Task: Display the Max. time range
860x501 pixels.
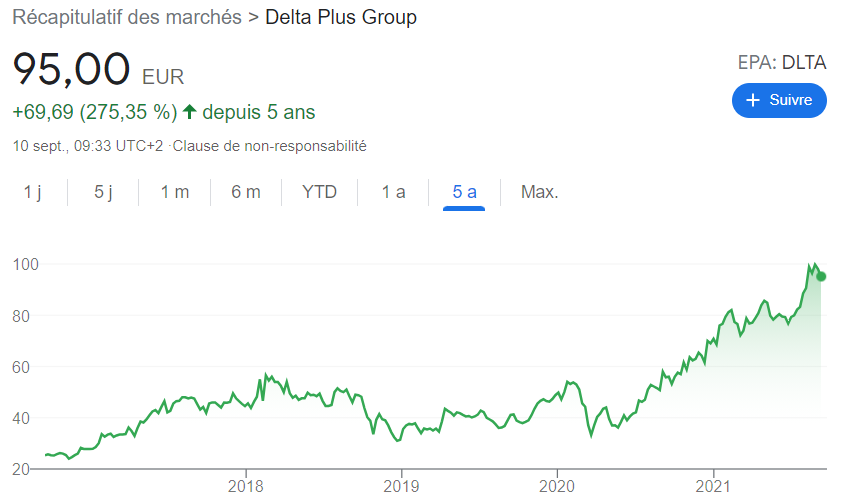Action: pos(539,192)
